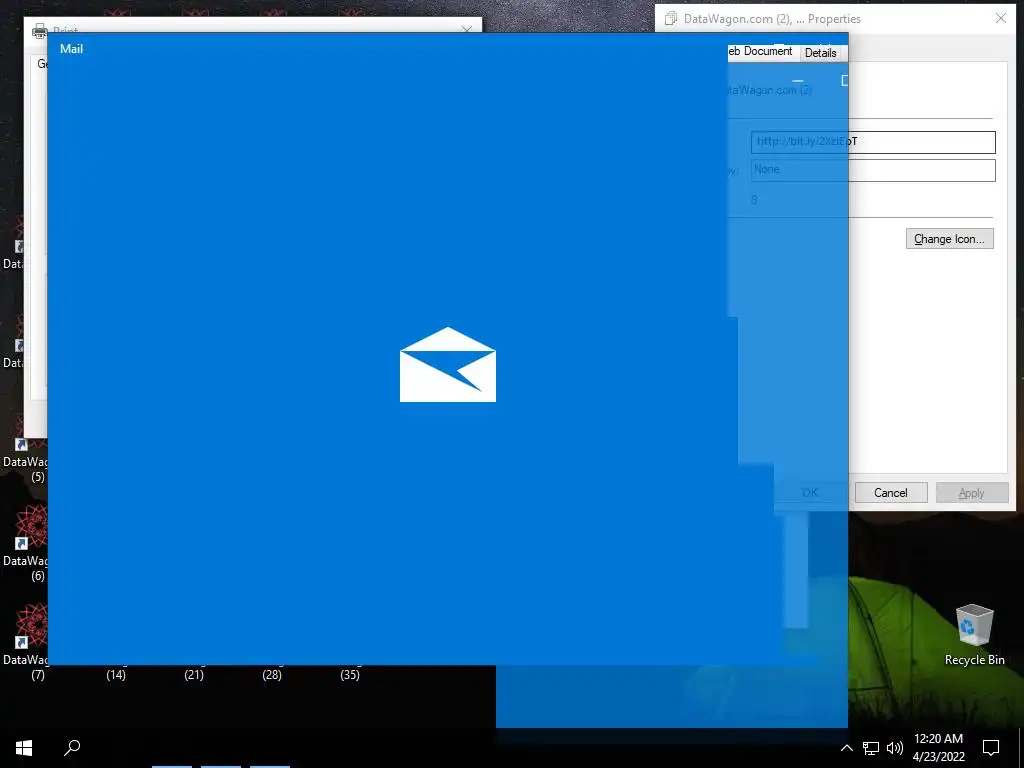Close the DataWagon.com Properties dialog
The height and width of the screenshot is (768, 1024).
[x=1000, y=18]
